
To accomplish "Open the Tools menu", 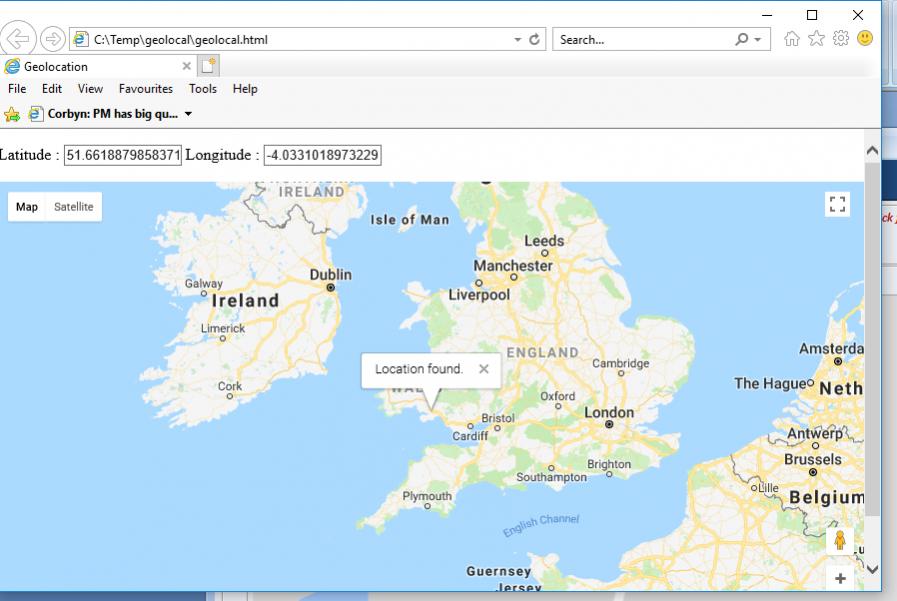I will pyautogui.click(x=203, y=89).
